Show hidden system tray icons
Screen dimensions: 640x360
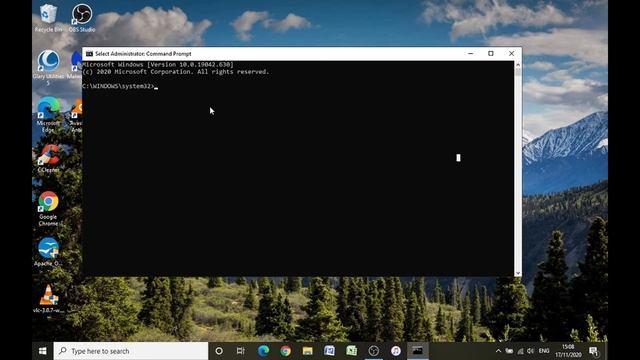[x=498, y=351]
